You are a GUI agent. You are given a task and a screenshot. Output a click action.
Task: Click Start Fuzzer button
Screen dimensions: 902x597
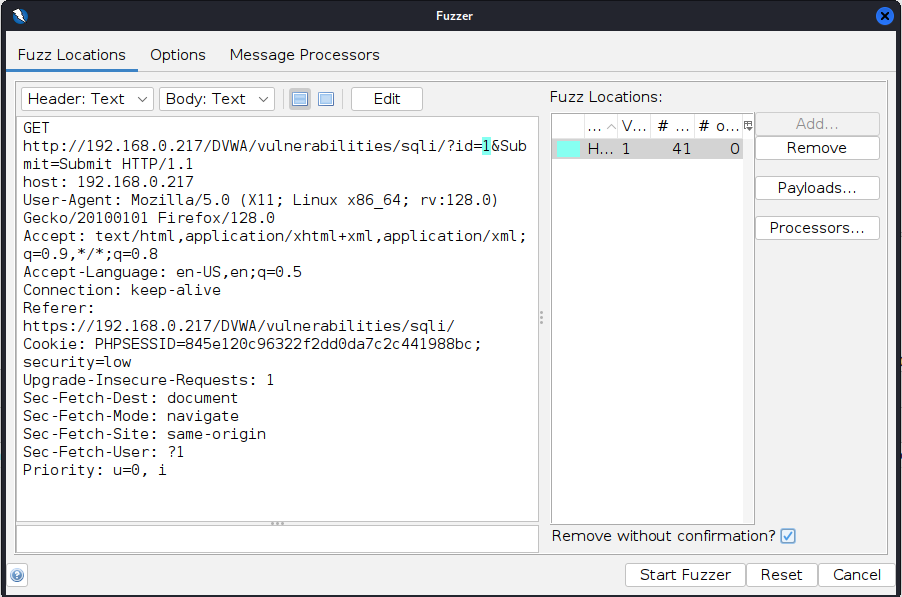tap(685, 575)
